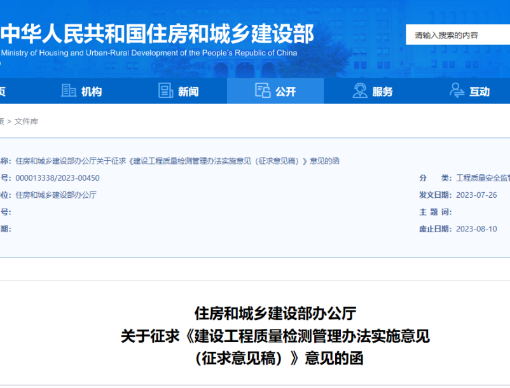Screen dimensions: 510x388
Task: Go to the 服务 navigation tab
Action: point(373,91)
